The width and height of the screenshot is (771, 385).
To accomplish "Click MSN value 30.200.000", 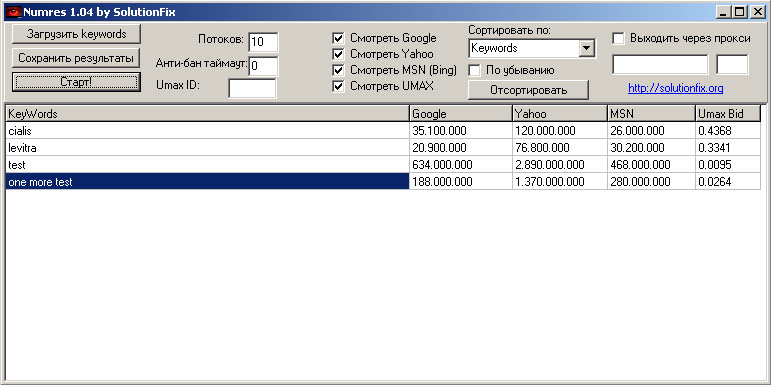I will [x=637, y=148].
